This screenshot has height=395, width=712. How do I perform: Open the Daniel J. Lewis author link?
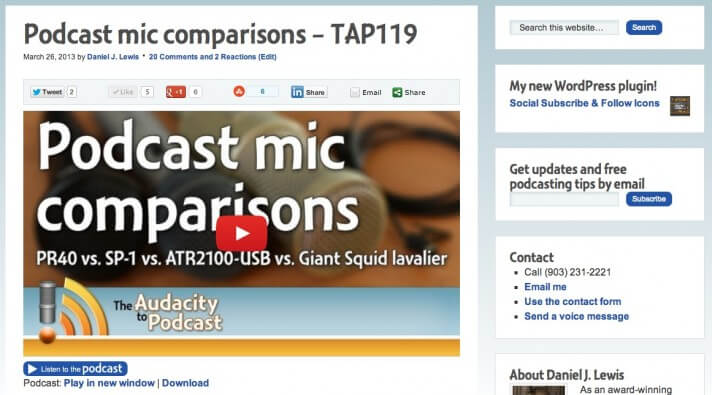(x=113, y=57)
